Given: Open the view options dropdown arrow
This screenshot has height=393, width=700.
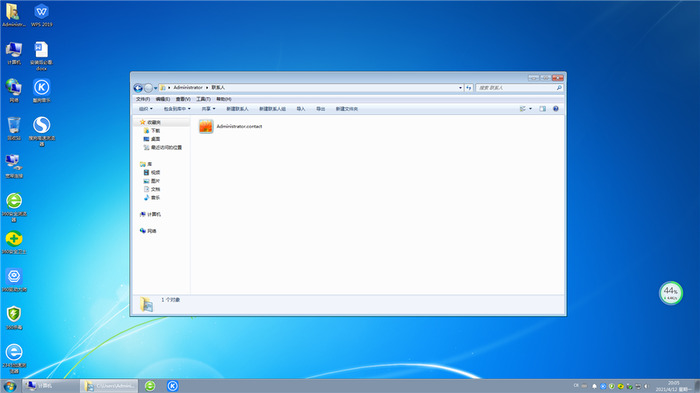Looking at the screenshot, I should point(530,109).
